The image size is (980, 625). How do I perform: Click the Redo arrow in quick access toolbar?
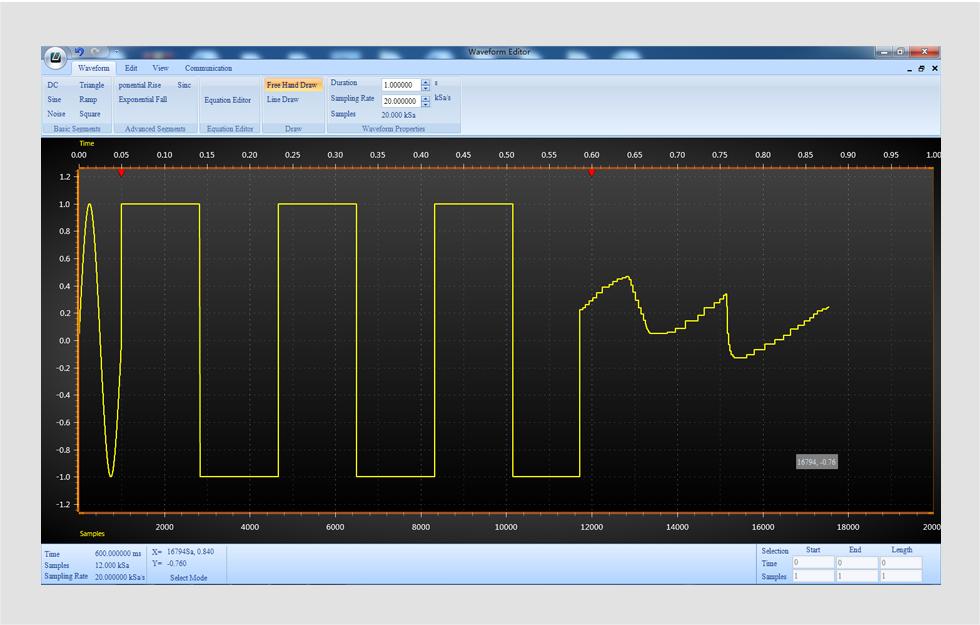click(x=96, y=52)
